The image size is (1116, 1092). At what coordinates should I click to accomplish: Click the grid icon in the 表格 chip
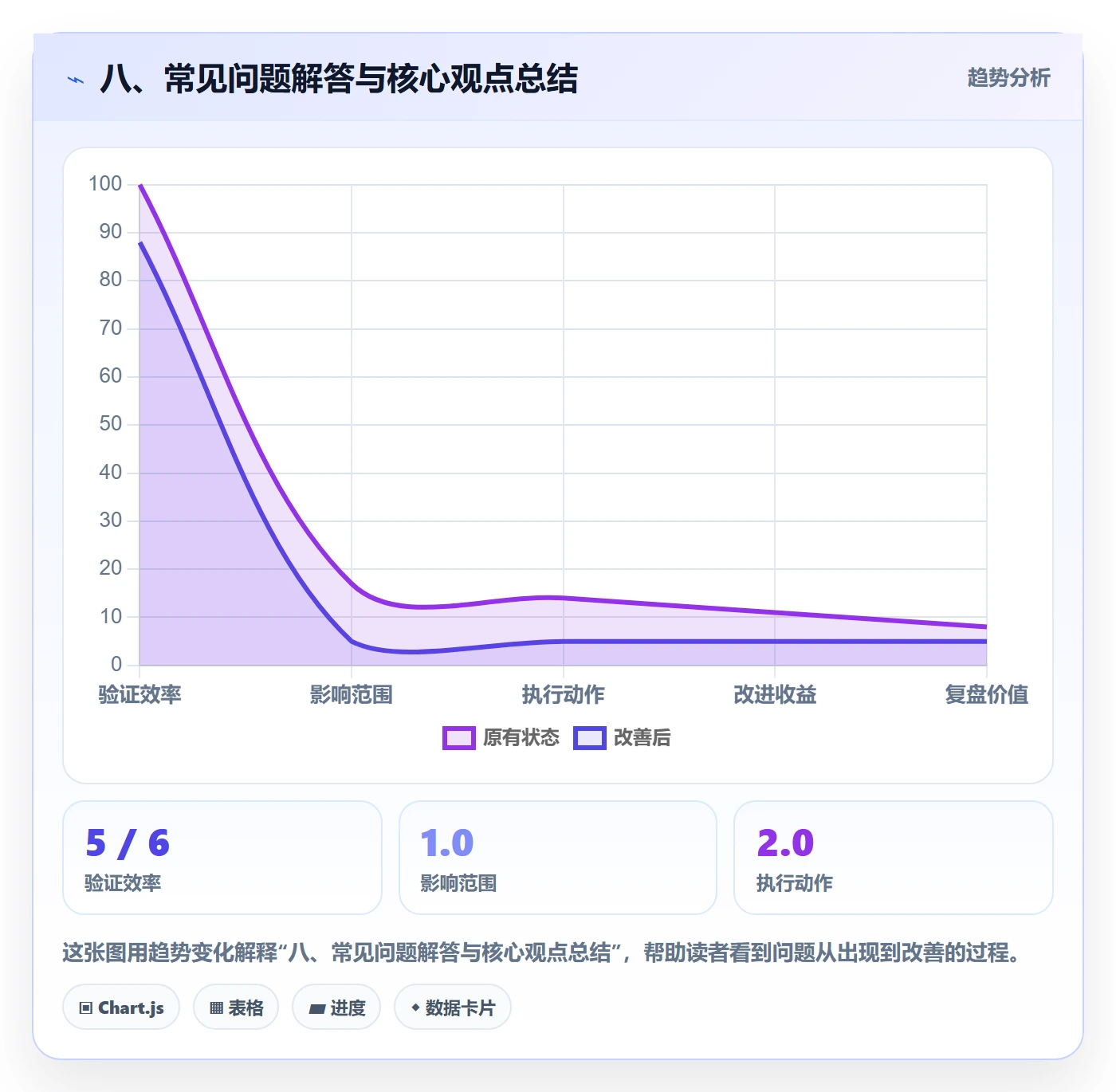(x=216, y=1008)
